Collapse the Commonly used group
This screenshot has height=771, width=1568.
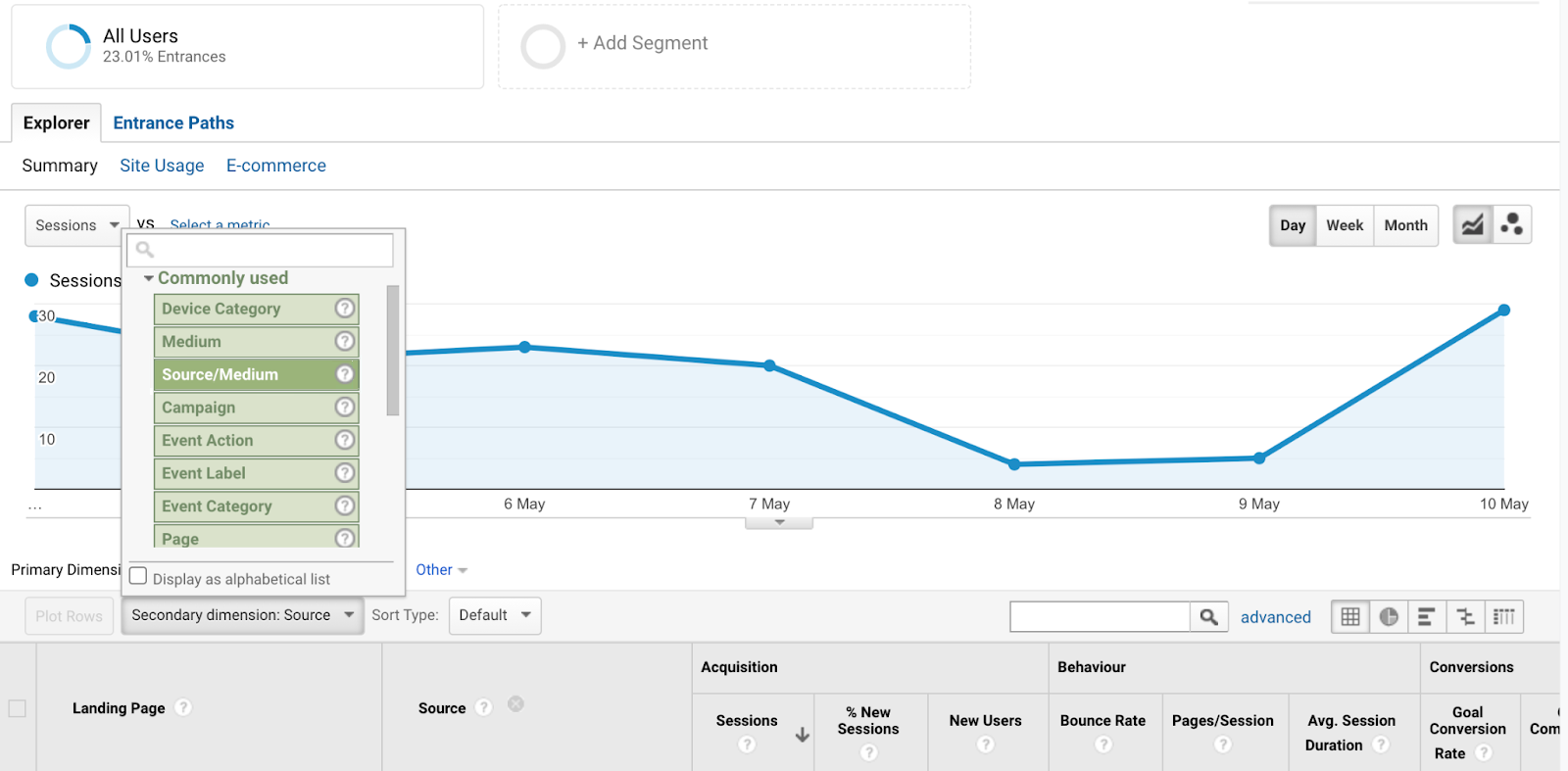coord(149,278)
